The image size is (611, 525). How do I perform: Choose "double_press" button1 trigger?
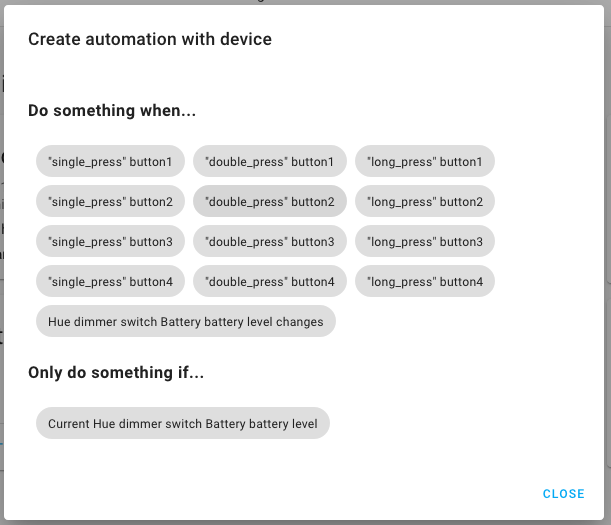[x=269, y=162]
